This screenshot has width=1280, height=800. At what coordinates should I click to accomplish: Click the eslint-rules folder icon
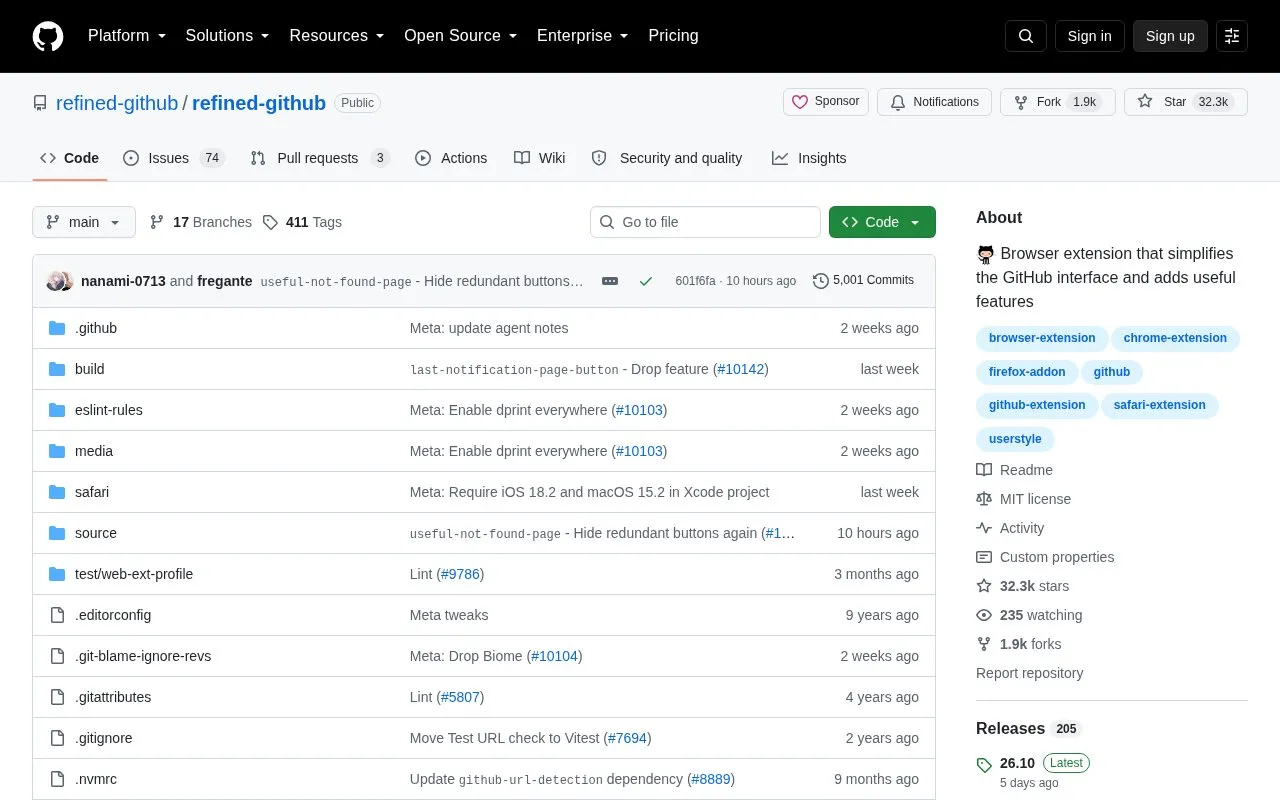(57, 410)
